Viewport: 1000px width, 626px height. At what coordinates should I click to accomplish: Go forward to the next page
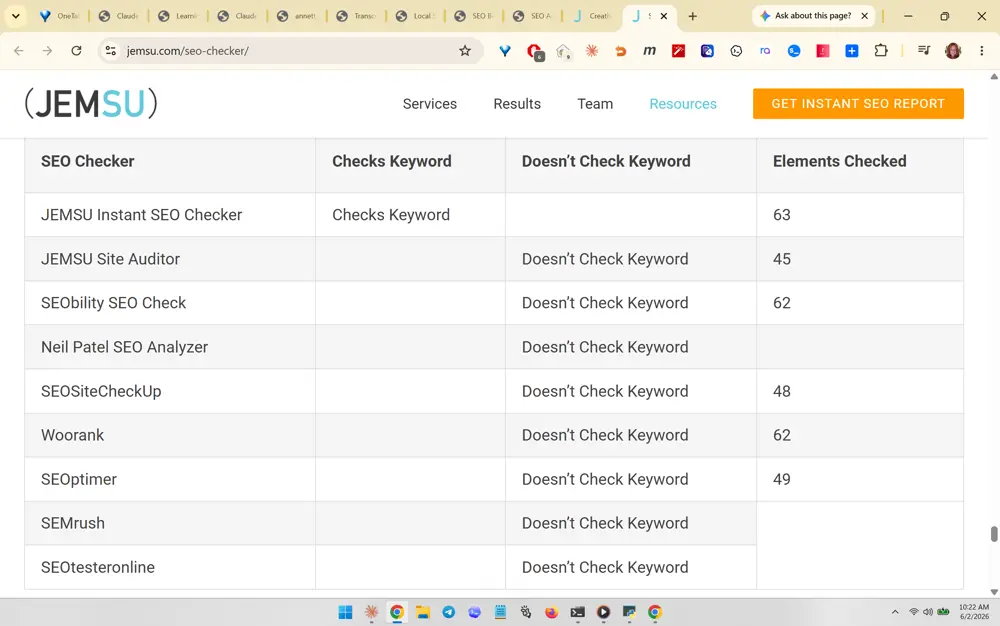tap(47, 51)
